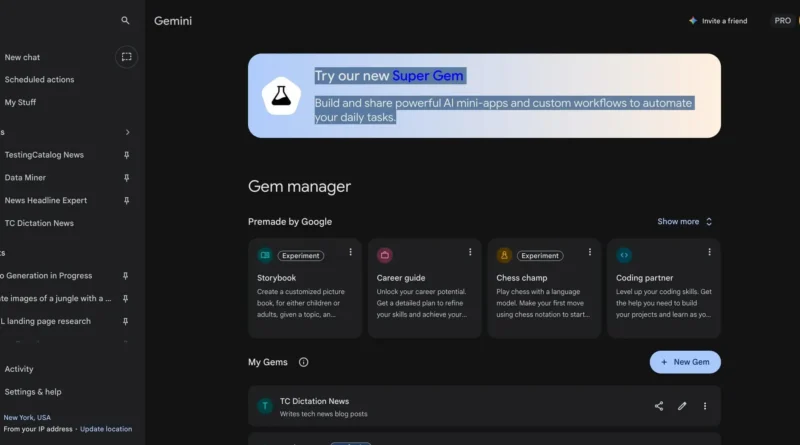Open the Storybook gem card title
The height and width of the screenshot is (445, 800).
[277, 278]
